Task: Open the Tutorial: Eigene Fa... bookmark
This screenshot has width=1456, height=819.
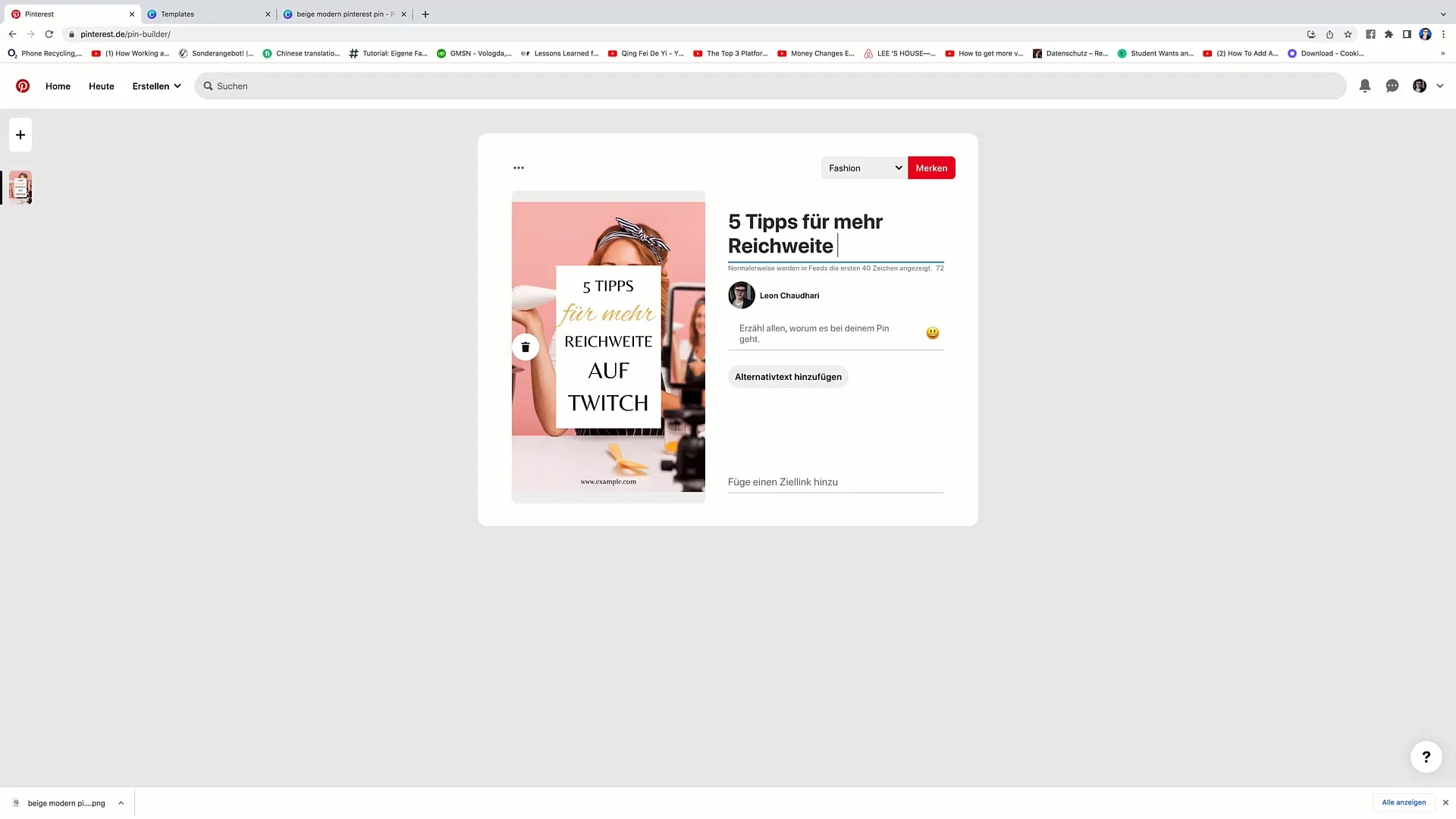Action: click(388, 53)
